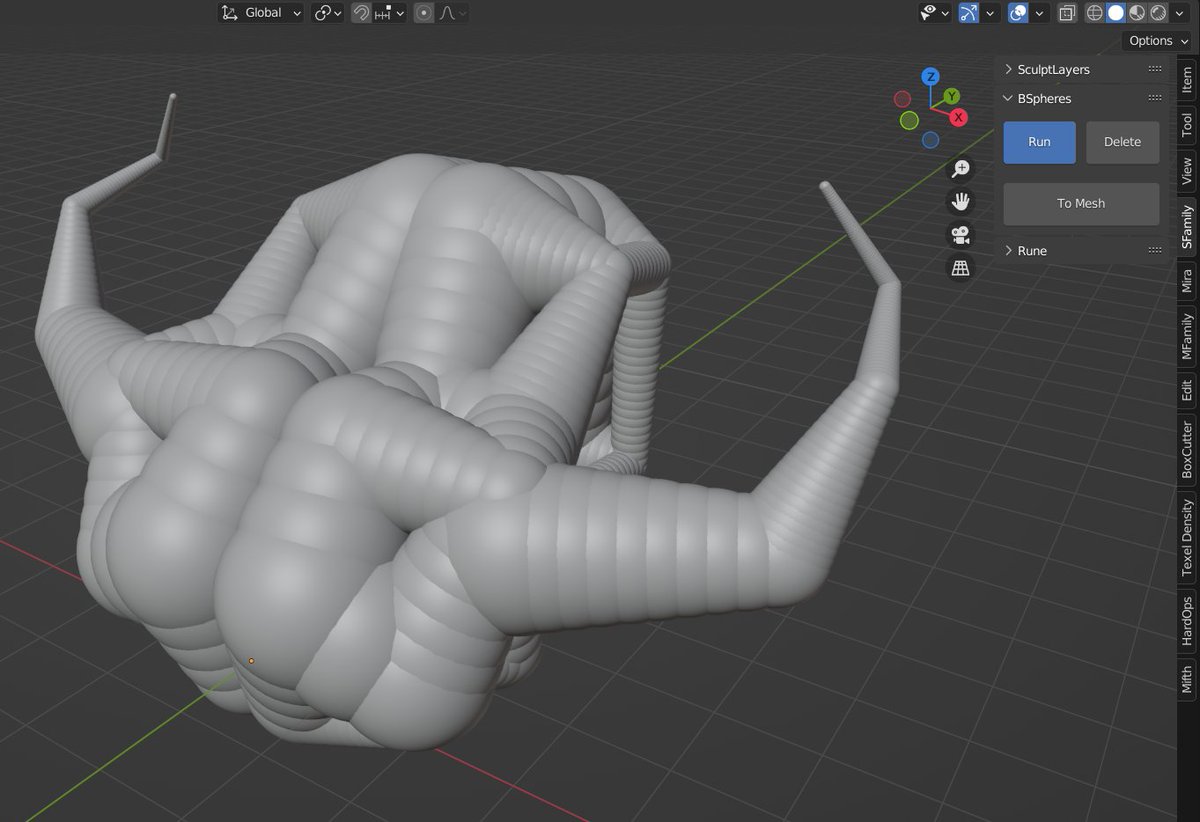Screen dimensions: 1200x822
Task: Click the Run button
Action: (1039, 142)
